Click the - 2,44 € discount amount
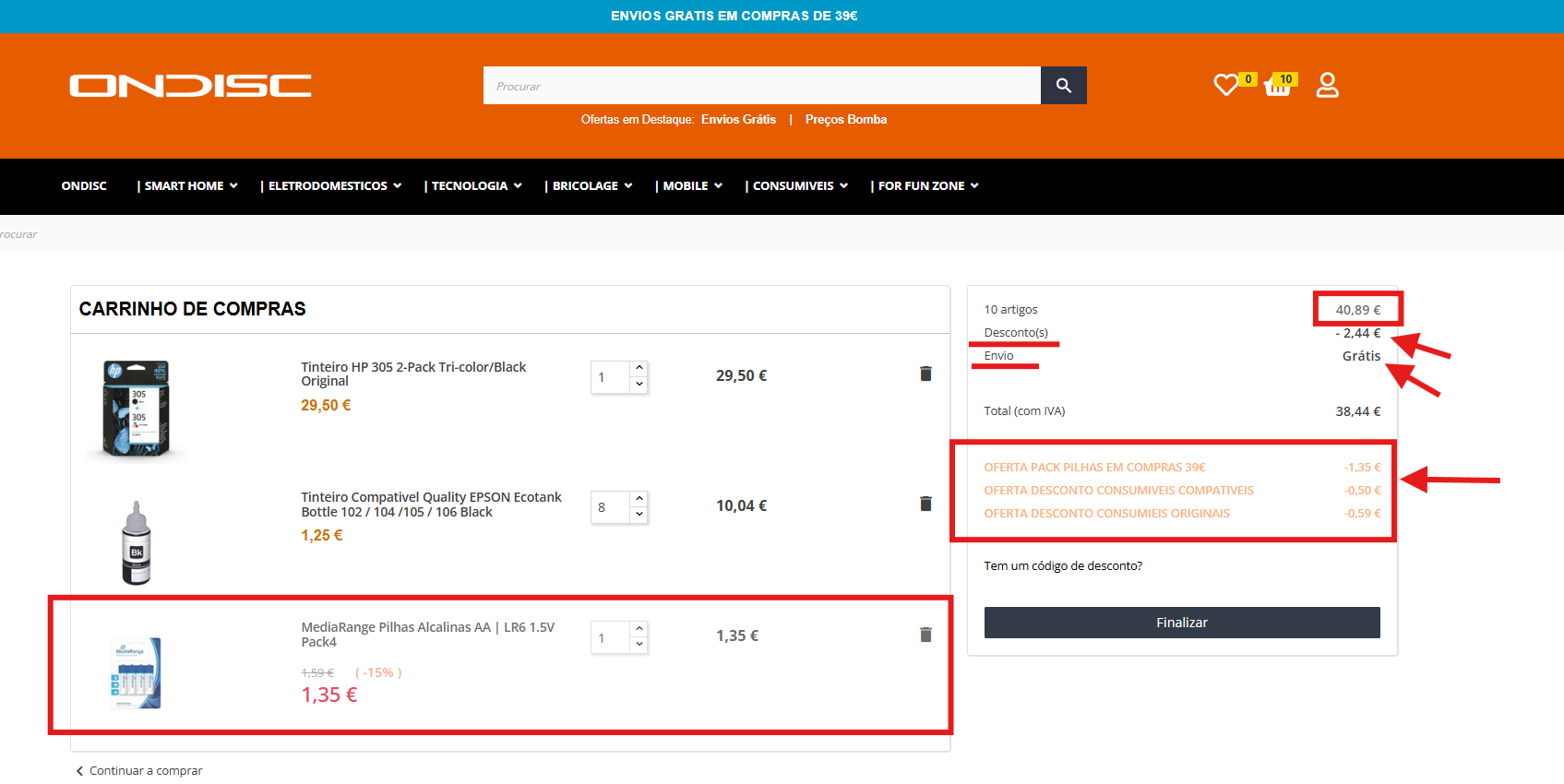Image resolution: width=1564 pixels, height=784 pixels. (1358, 333)
